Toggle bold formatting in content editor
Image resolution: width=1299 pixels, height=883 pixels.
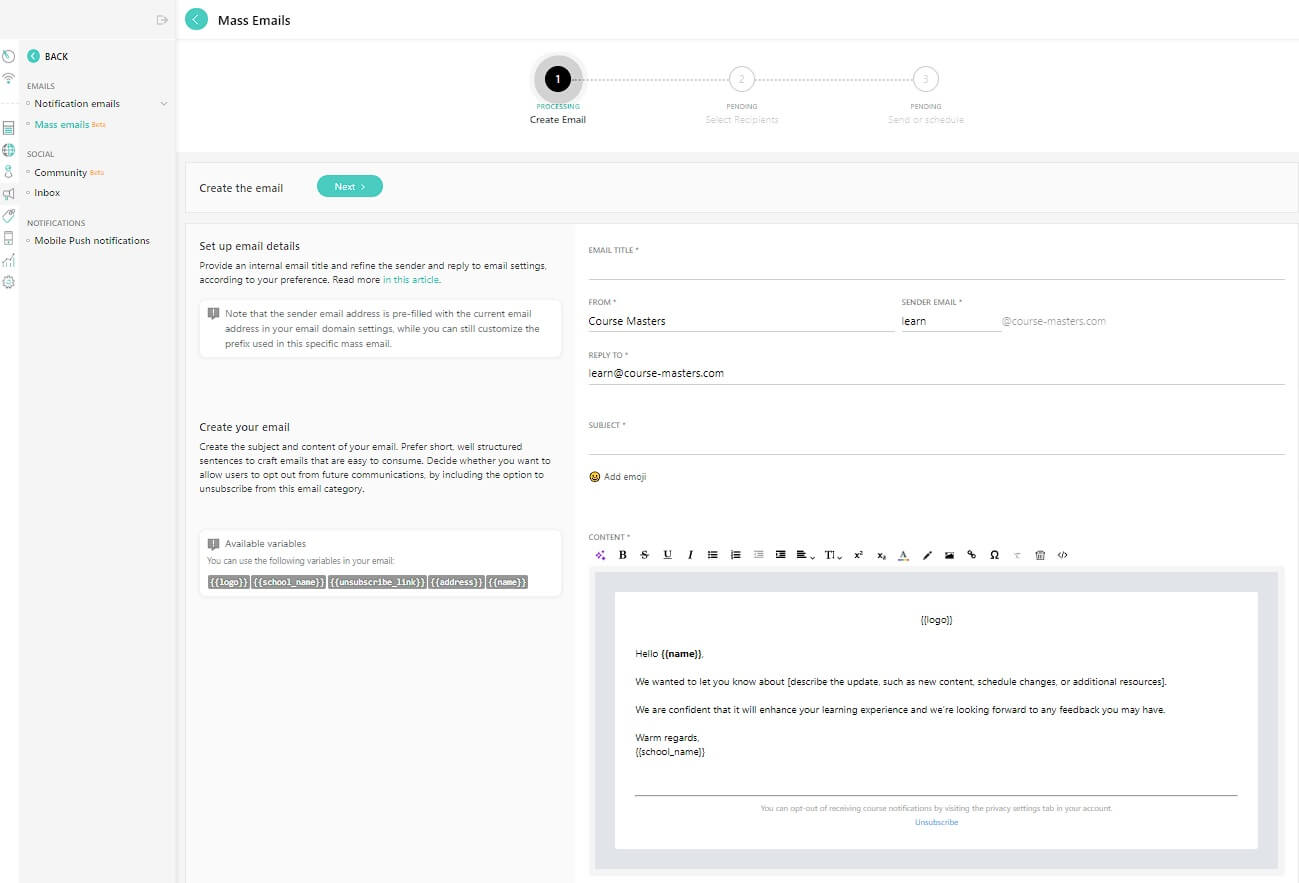click(x=622, y=555)
